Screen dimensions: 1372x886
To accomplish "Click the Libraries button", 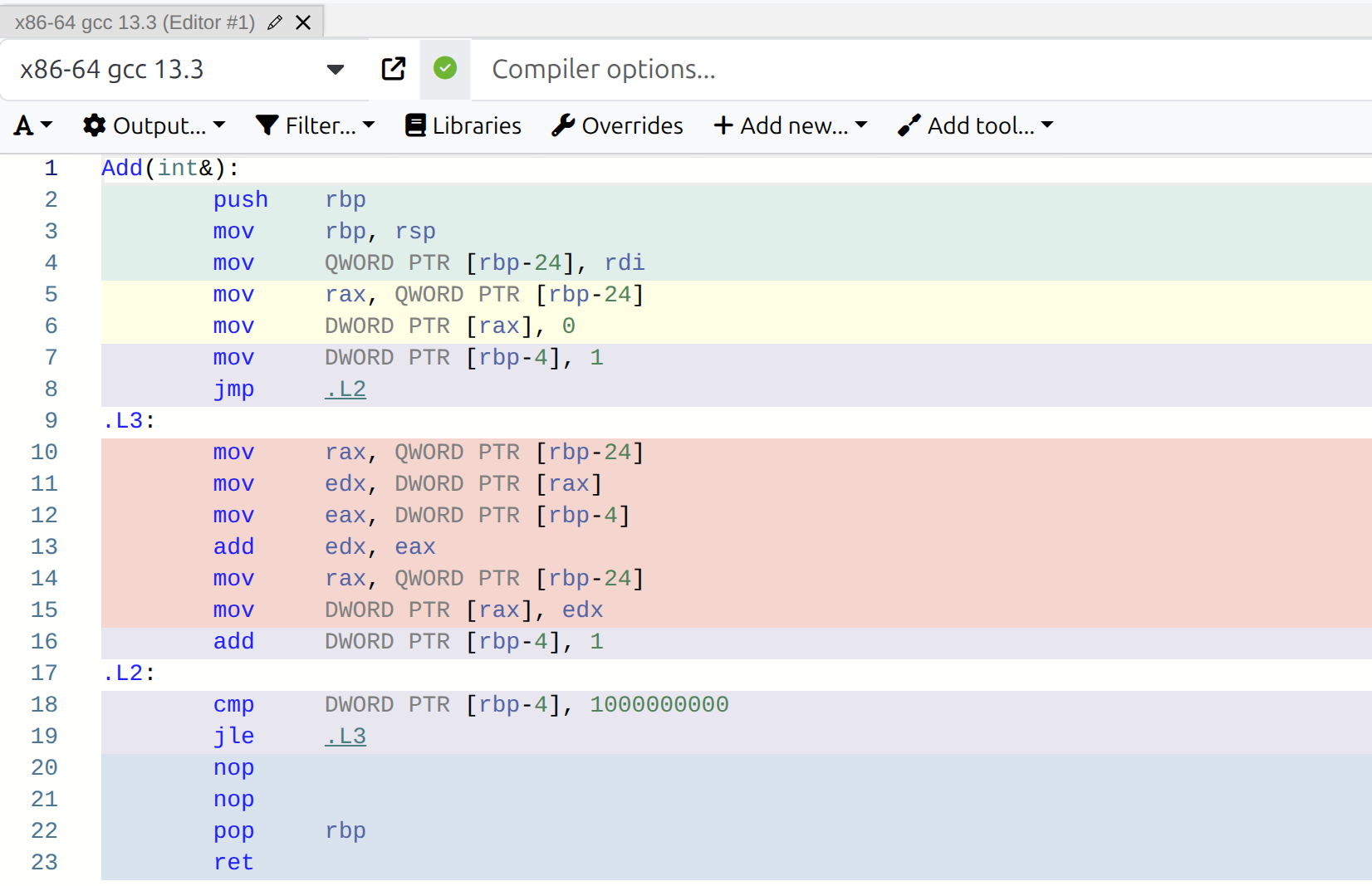I will 463,125.
